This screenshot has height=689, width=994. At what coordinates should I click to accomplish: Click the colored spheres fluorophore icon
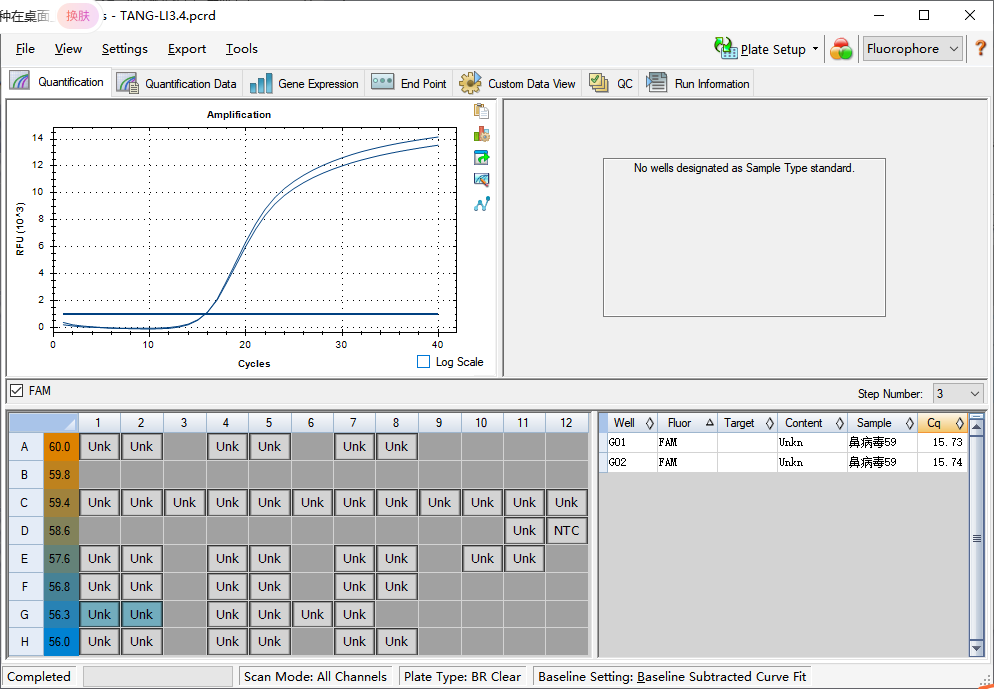(x=841, y=49)
